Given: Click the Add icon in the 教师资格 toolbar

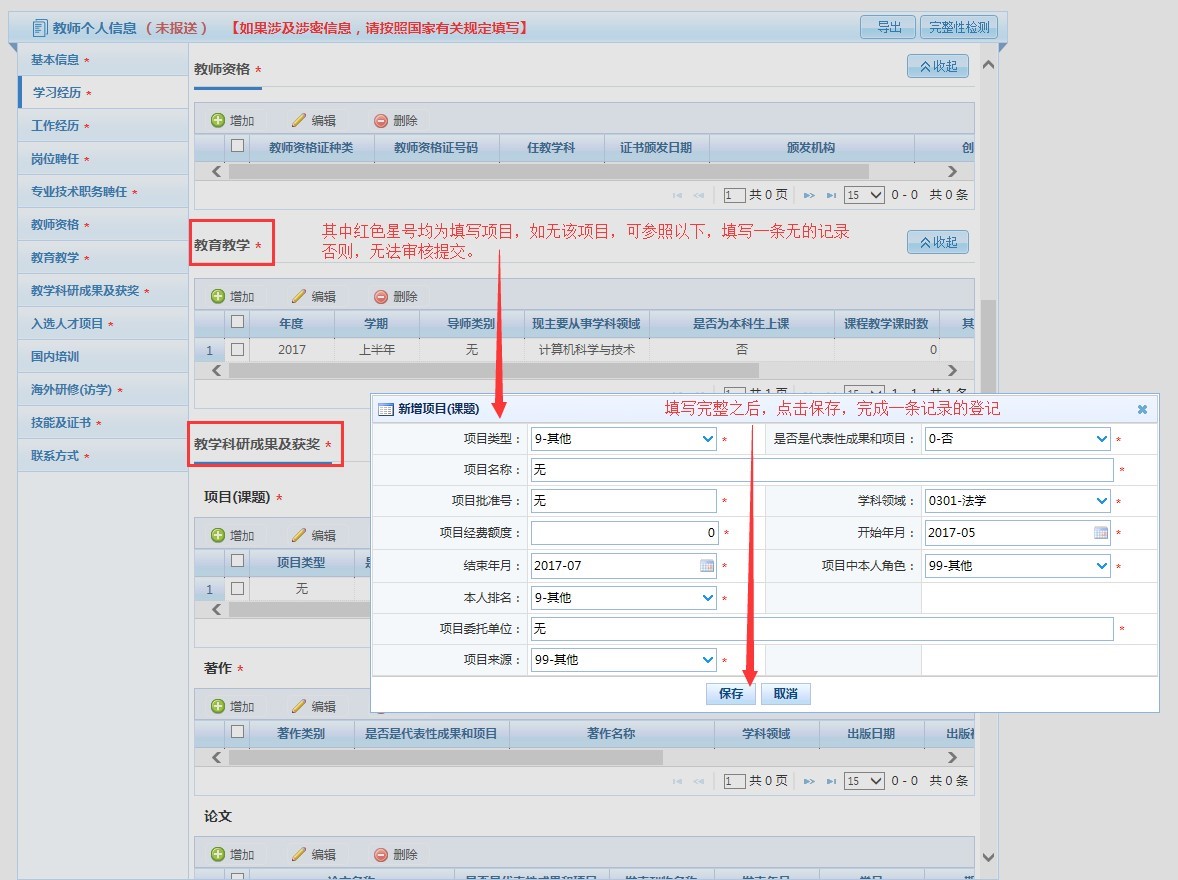Looking at the screenshot, I should pyautogui.click(x=218, y=121).
